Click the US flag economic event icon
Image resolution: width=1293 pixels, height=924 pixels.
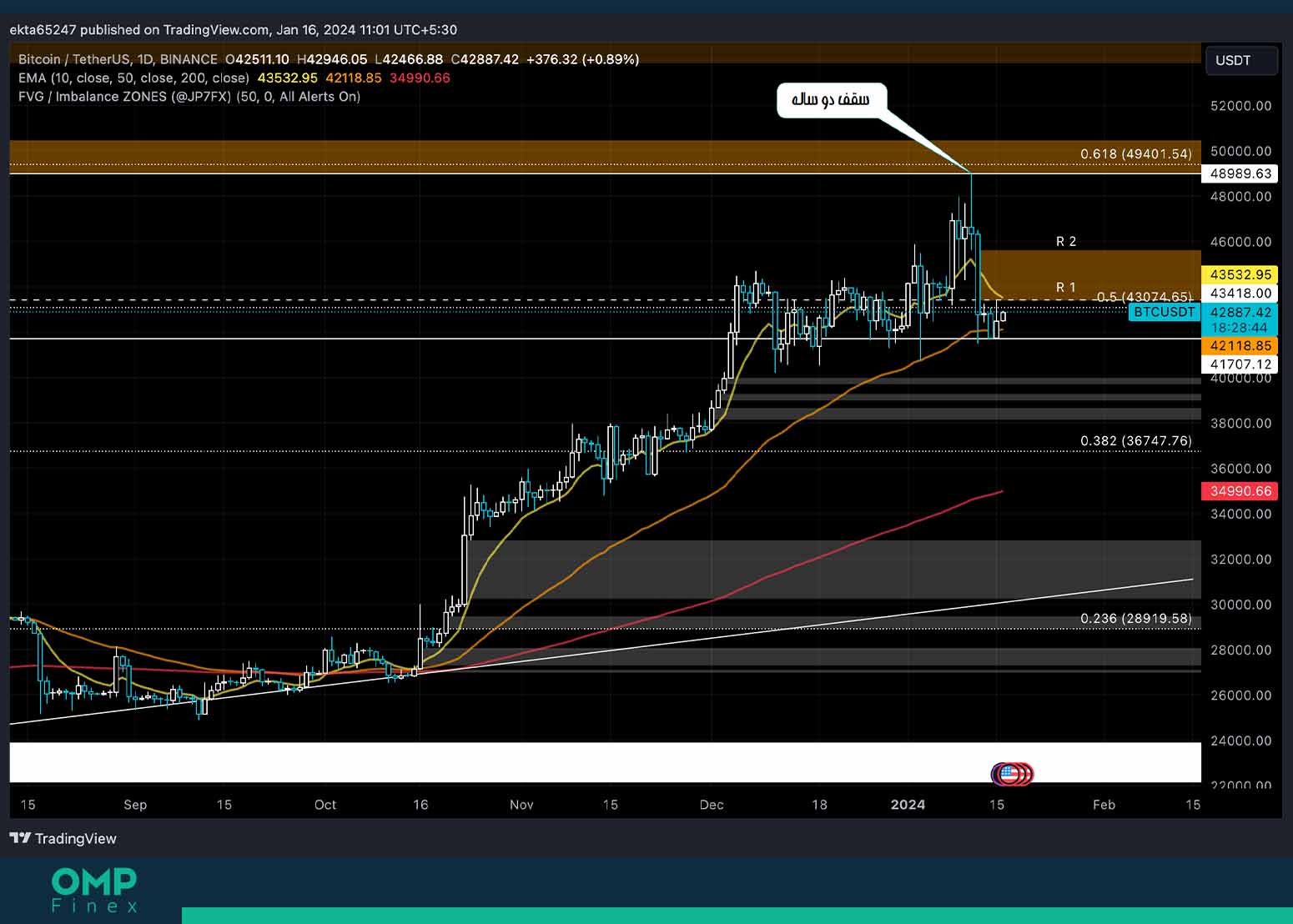(x=1008, y=774)
